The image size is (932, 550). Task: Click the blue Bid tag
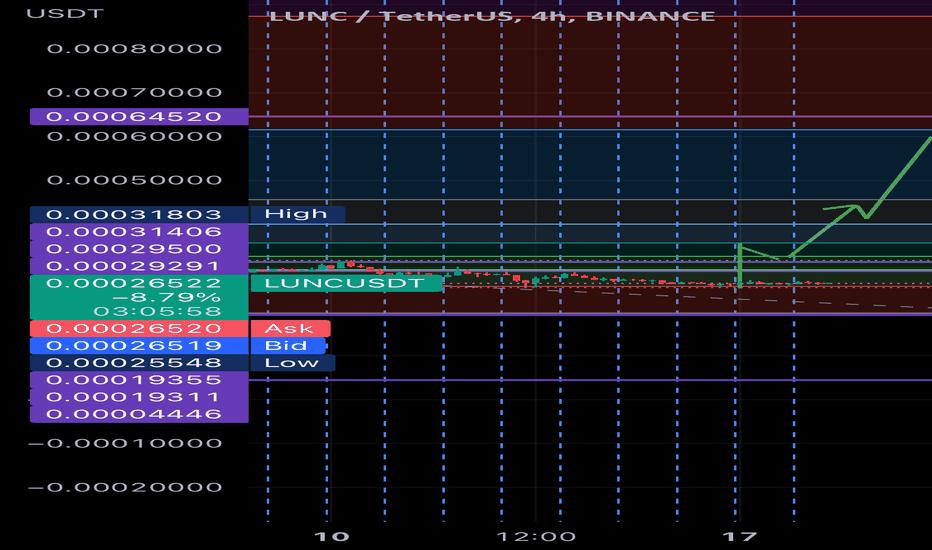coord(288,345)
